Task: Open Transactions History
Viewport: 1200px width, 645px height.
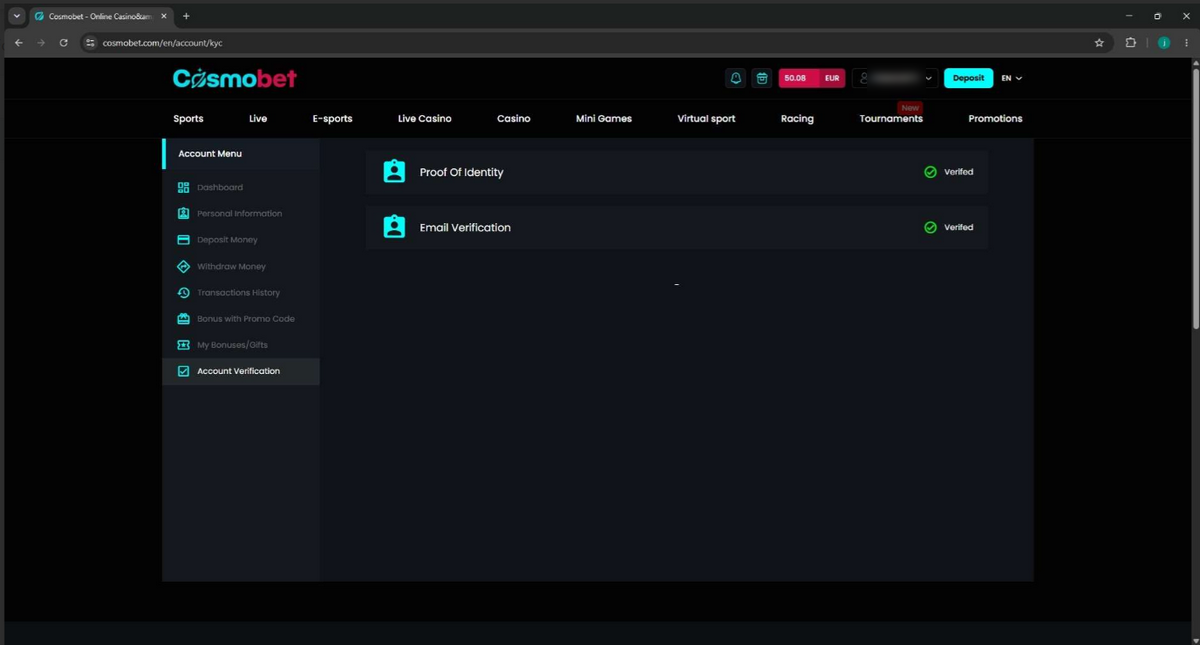Action: pos(241,292)
